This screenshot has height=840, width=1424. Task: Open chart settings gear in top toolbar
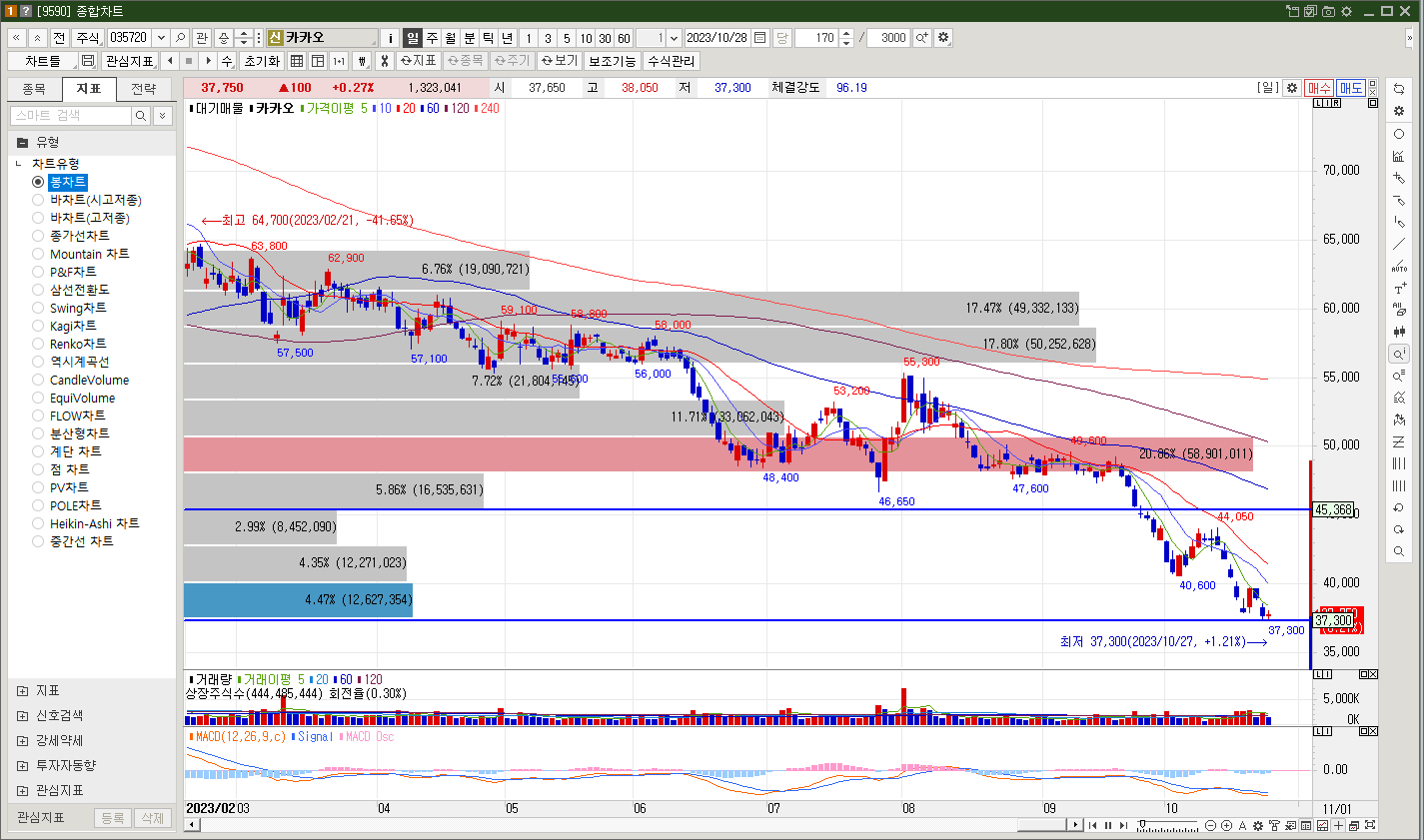pyautogui.click(x=943, y=38)
